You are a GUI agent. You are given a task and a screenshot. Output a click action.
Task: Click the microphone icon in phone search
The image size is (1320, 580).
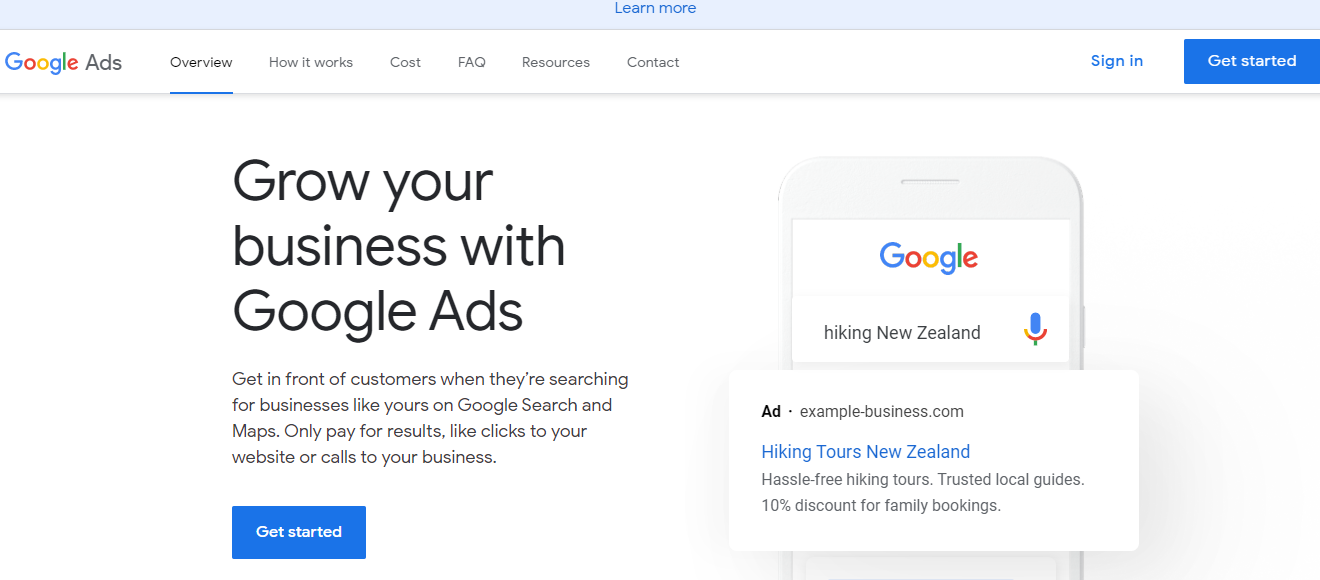pos(1035,329)
